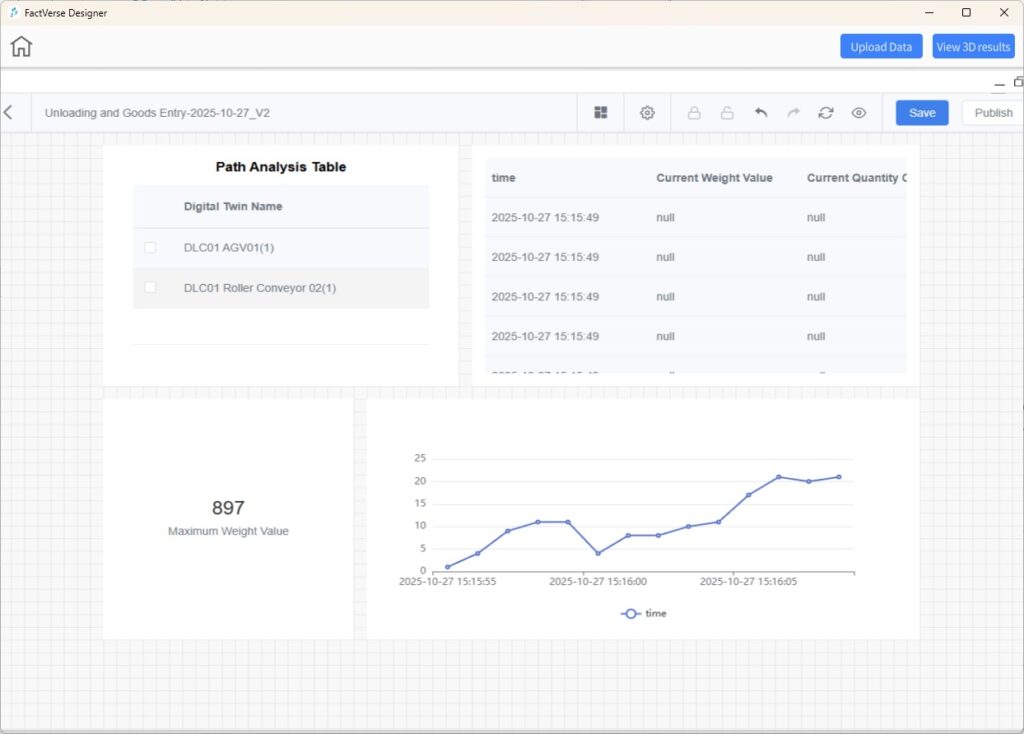
Task: Collapse the editor with back chevron
Action: [x=11, y=112]
